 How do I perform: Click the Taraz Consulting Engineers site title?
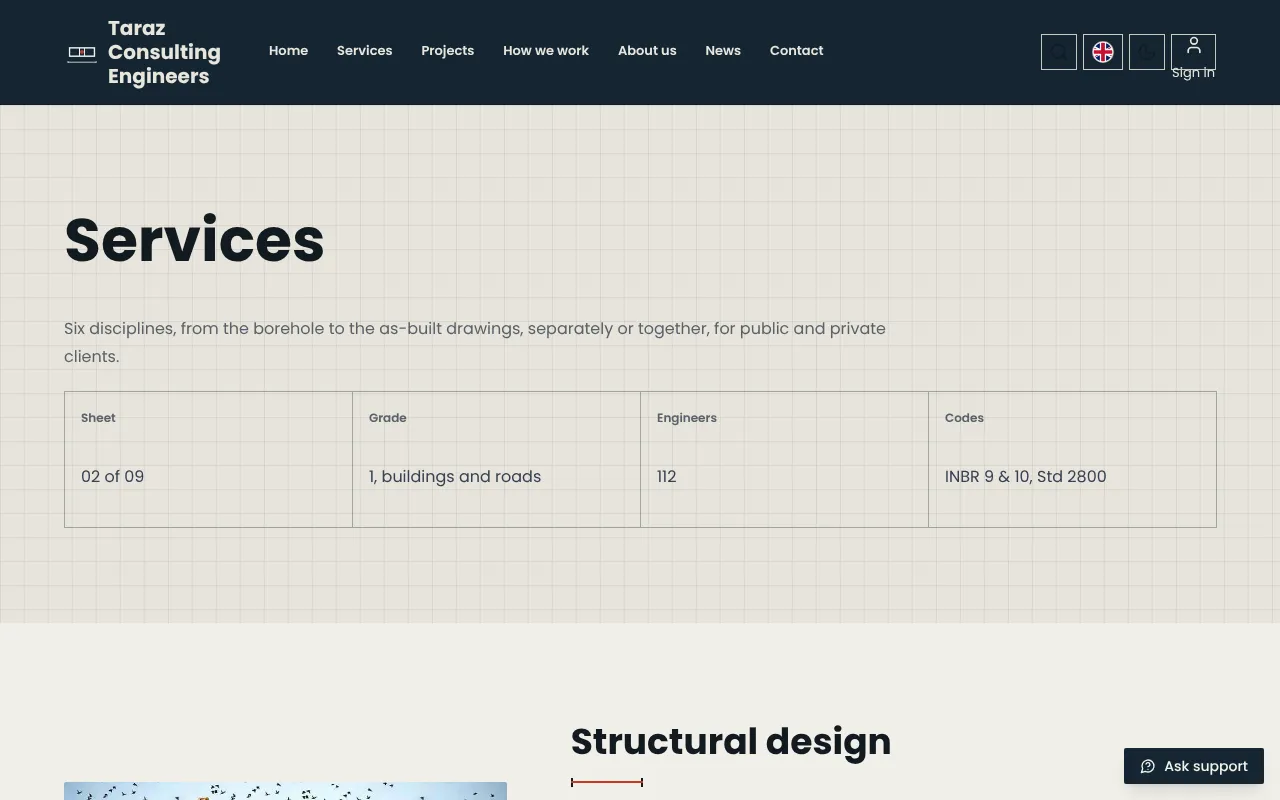coord(164,52)
